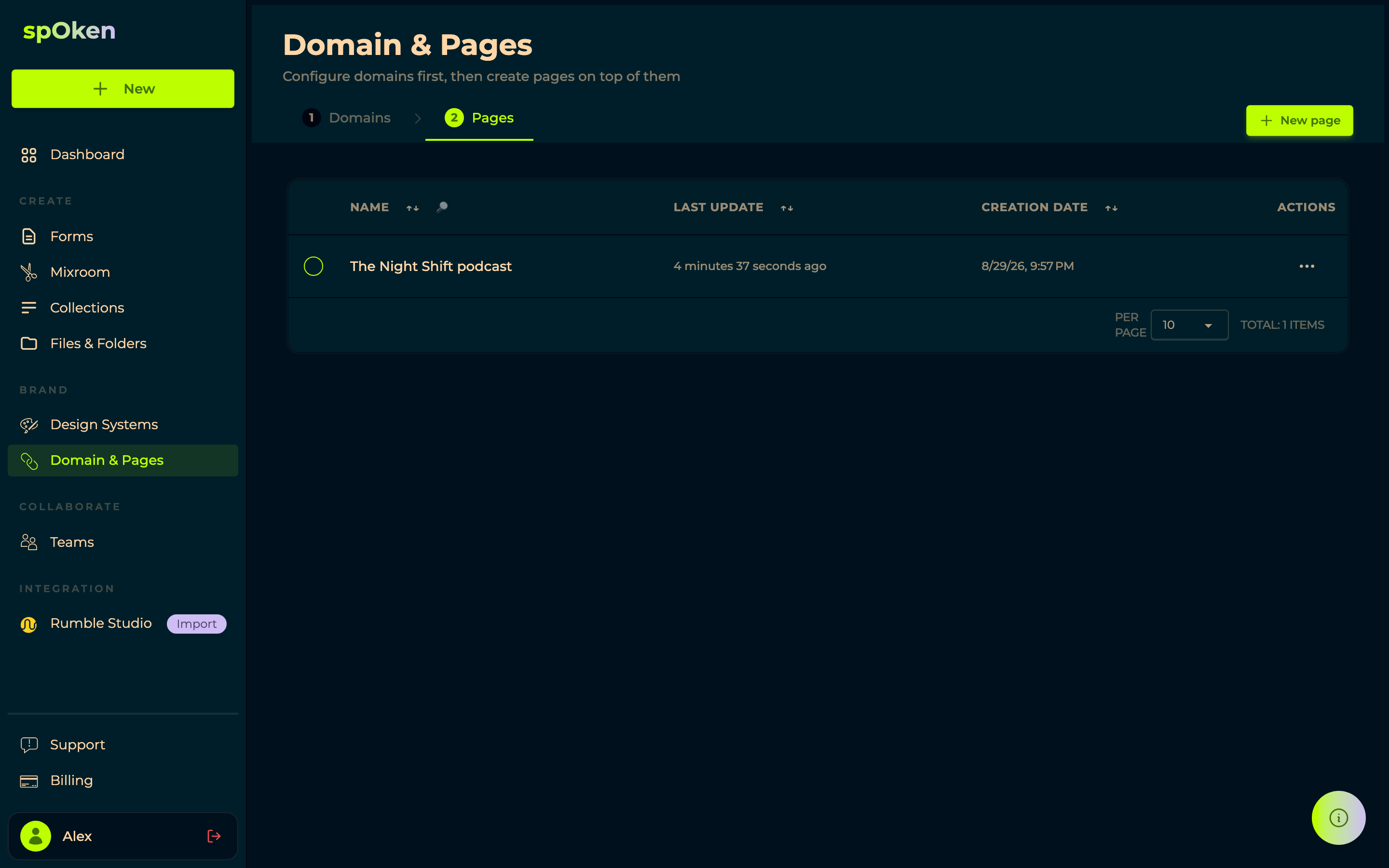Open The Night Shift podcast page
Viewport: 1389px width, 868px height.
pyautogui.click(x=431, y=266)
